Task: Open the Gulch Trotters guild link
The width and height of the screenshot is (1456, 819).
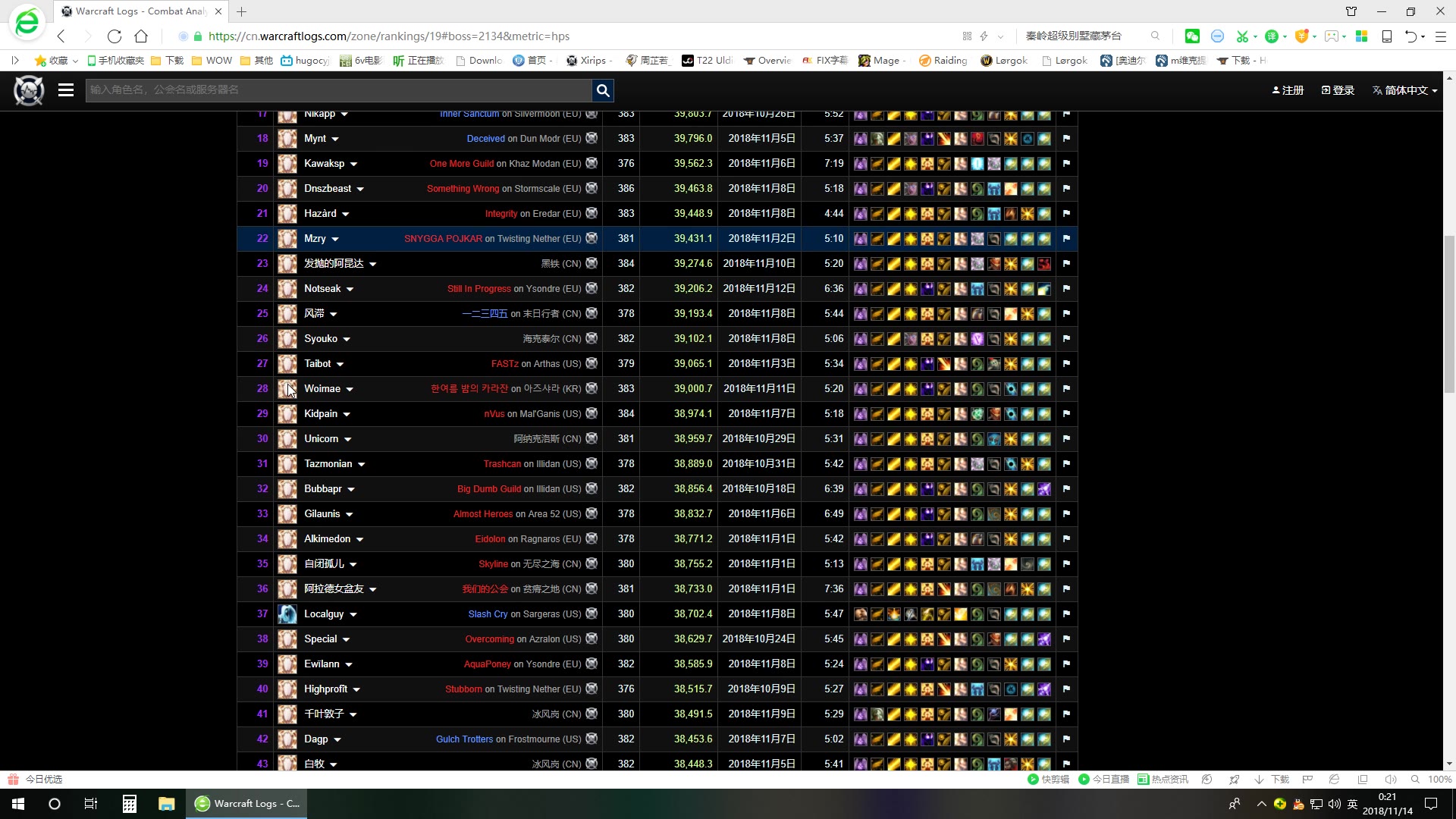Action: [x=464, y=739]
